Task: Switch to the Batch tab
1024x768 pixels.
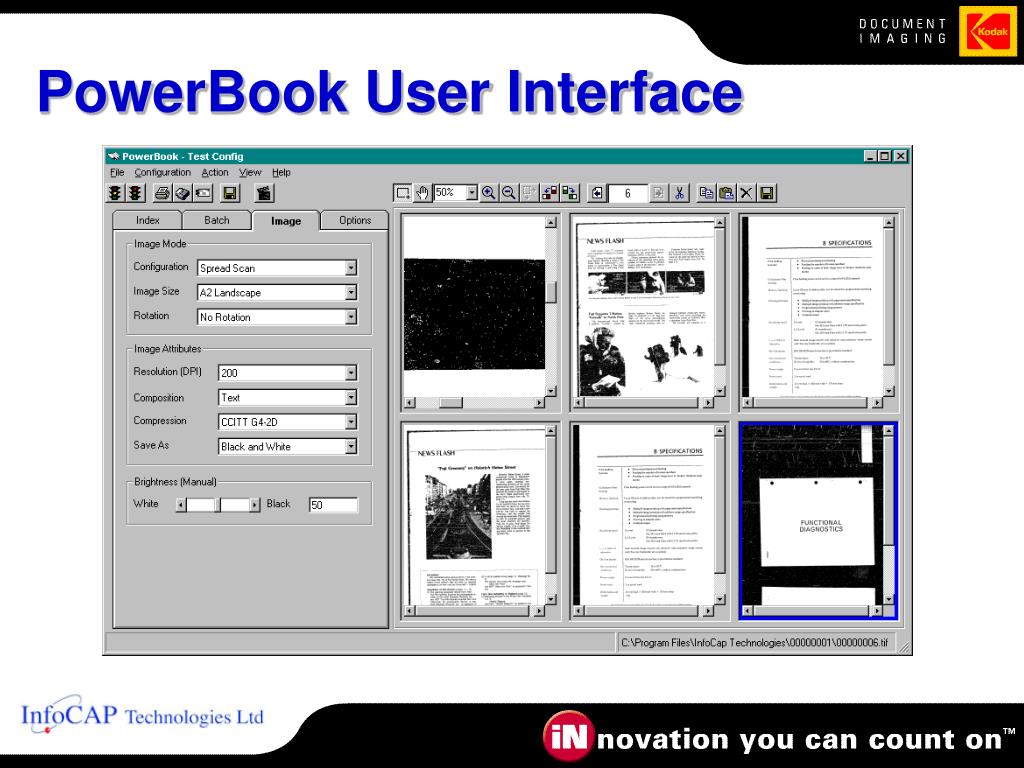Action: (217, 220)
